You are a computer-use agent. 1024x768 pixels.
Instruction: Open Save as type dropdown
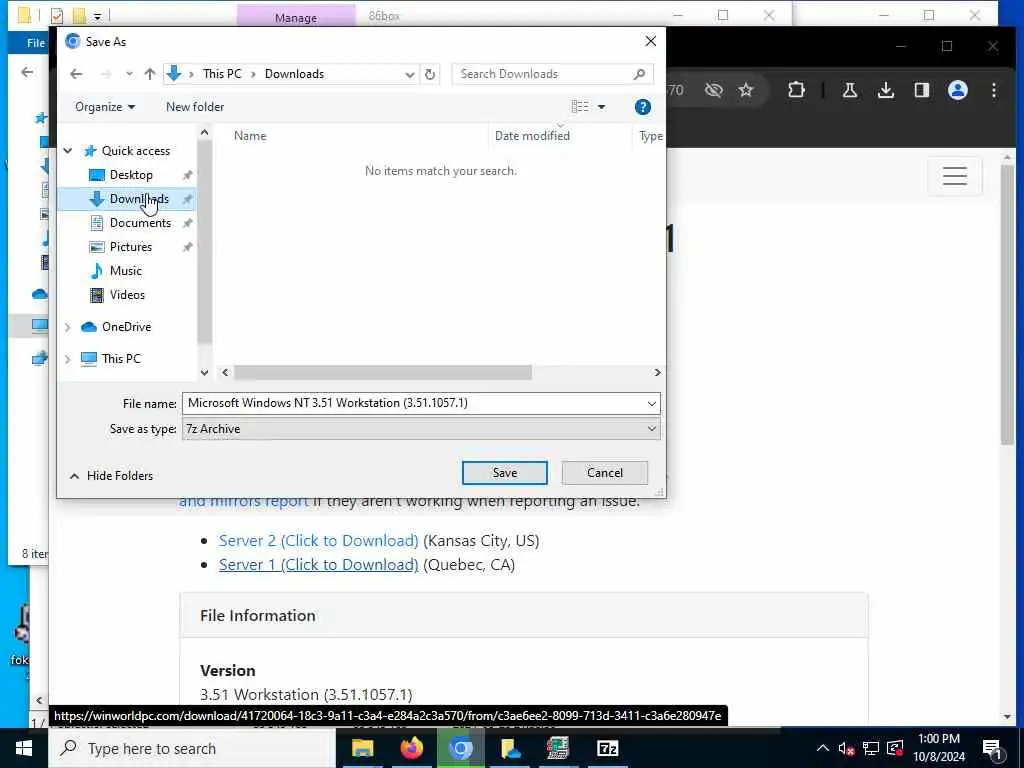tap(651, 429)
